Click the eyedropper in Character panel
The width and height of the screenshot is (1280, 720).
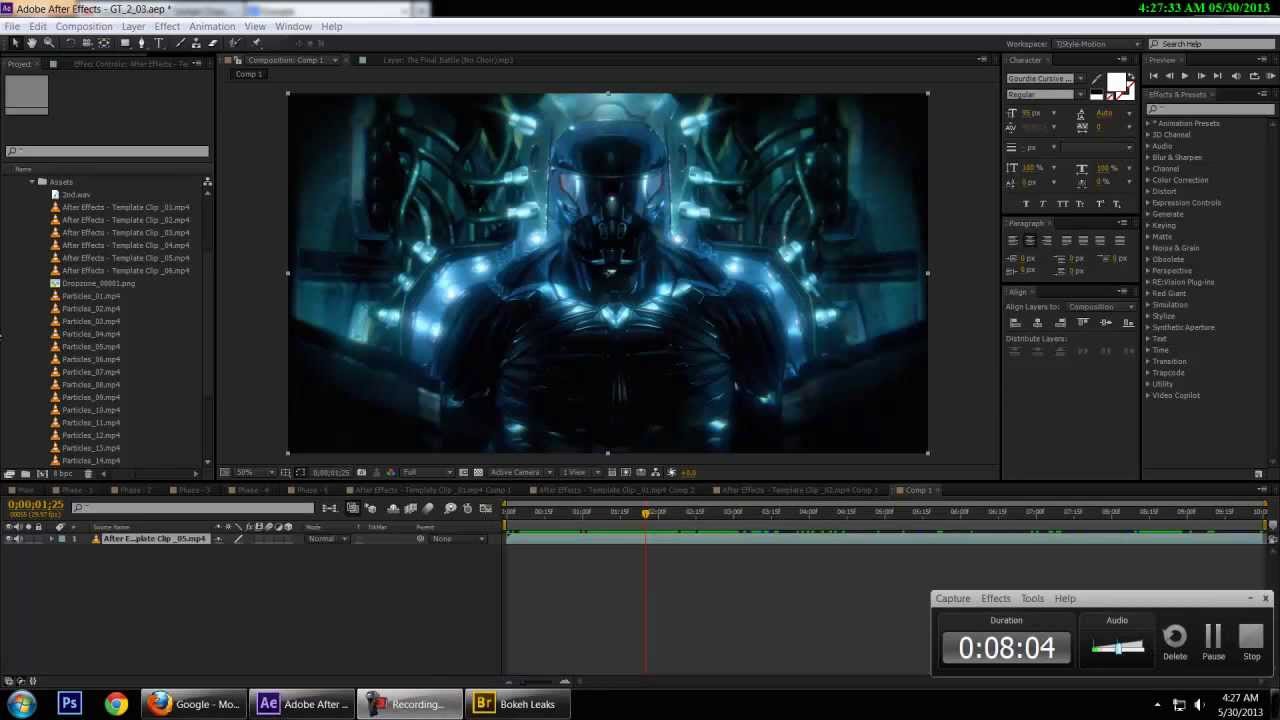click(x=1097, y=79)
